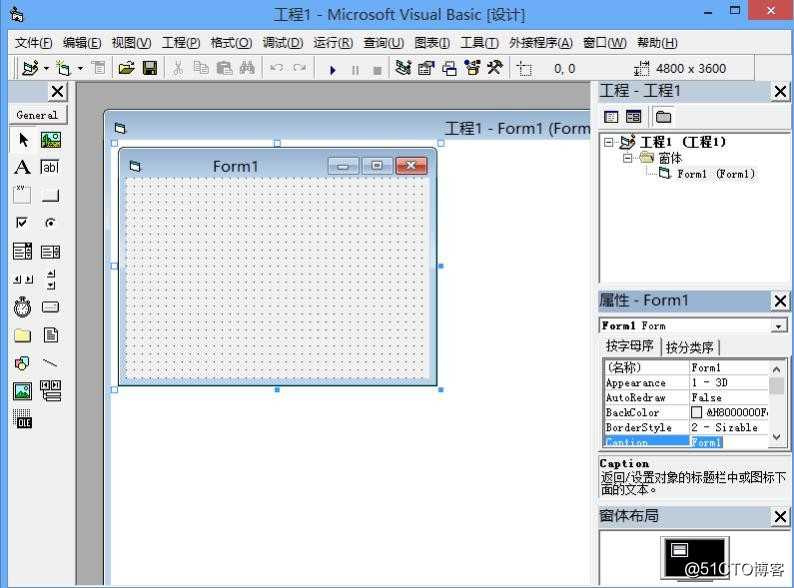Screen dimensions: 794x588
Task: Open the Form Layout Window toolbar icon
Action: [x=449, y=68]
